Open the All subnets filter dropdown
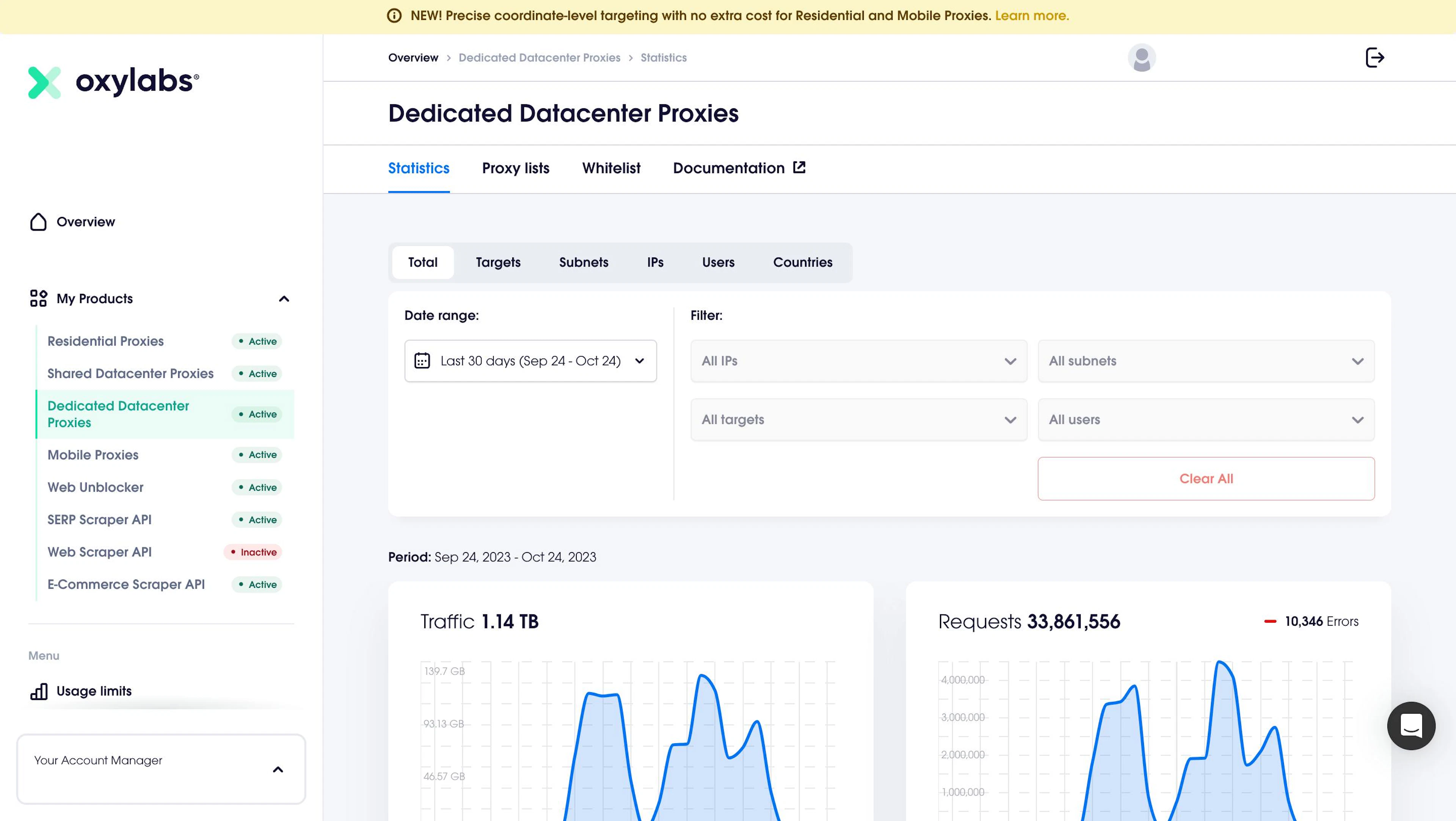 [x=1206, y=361]
